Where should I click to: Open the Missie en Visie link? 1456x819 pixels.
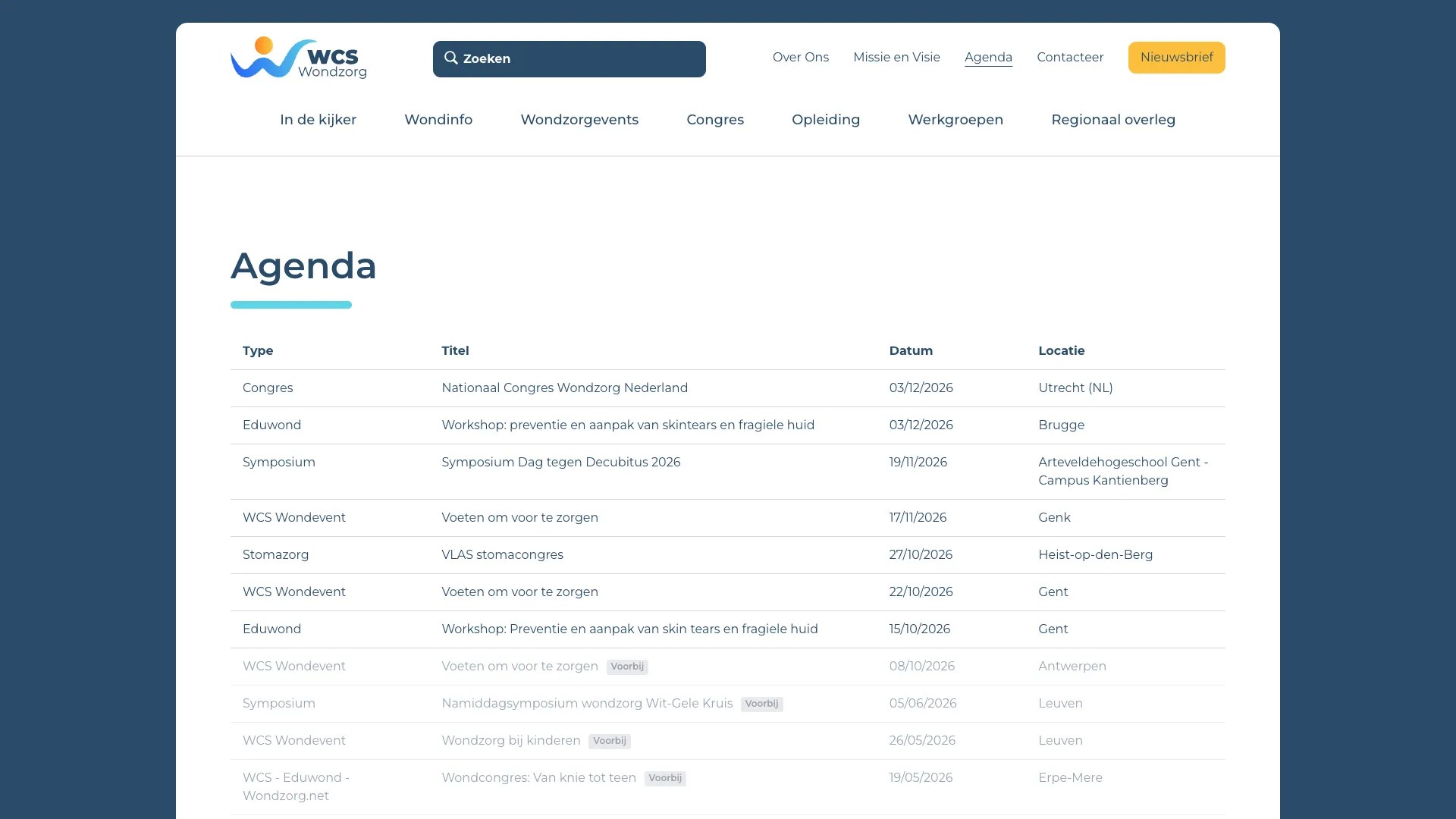pyautogui.click(x=896, y=58)
